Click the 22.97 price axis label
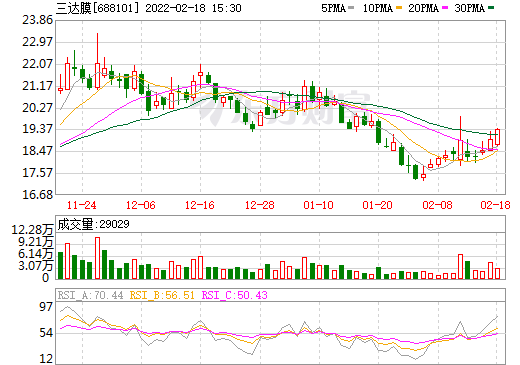Image resolution: width=520 pixels, height=365 pixels. (37, 42)
